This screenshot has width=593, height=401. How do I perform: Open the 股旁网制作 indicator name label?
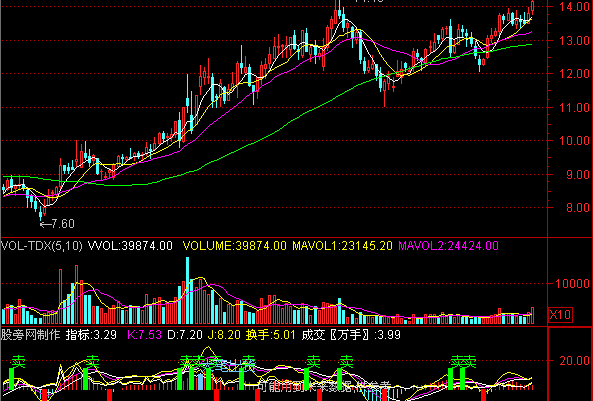(x=30, y=335)
